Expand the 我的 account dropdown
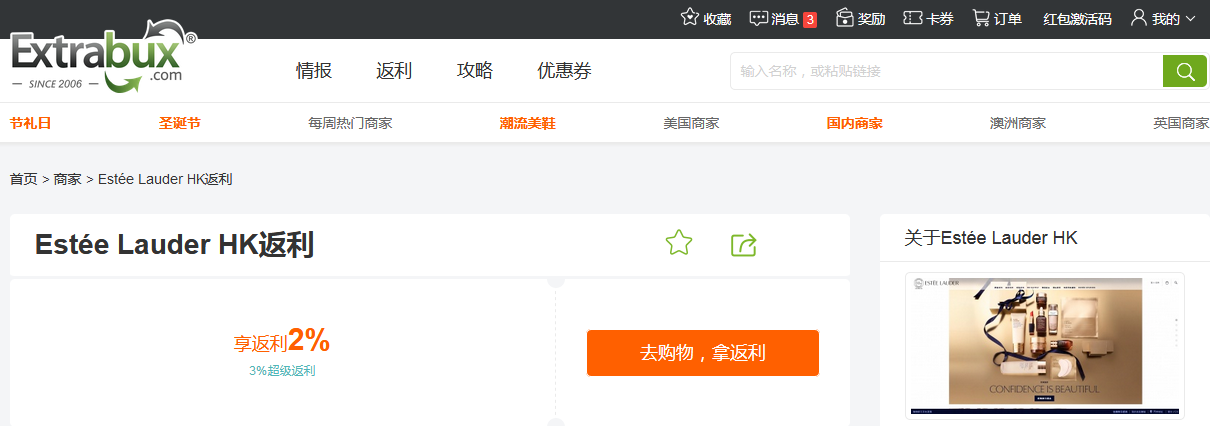The image size is (1210, 426). click(1163, 18)
